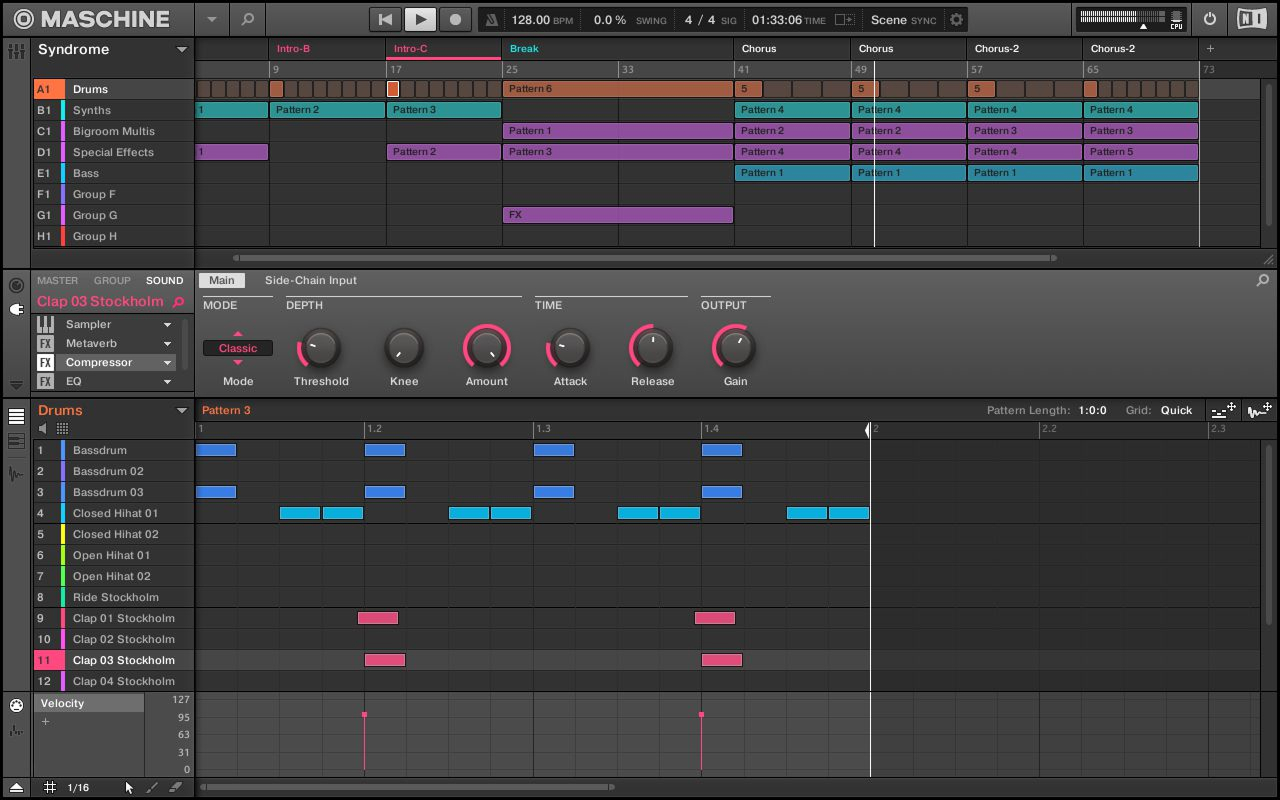Open the mixer view icon beside Syndrome

[16, 50]
